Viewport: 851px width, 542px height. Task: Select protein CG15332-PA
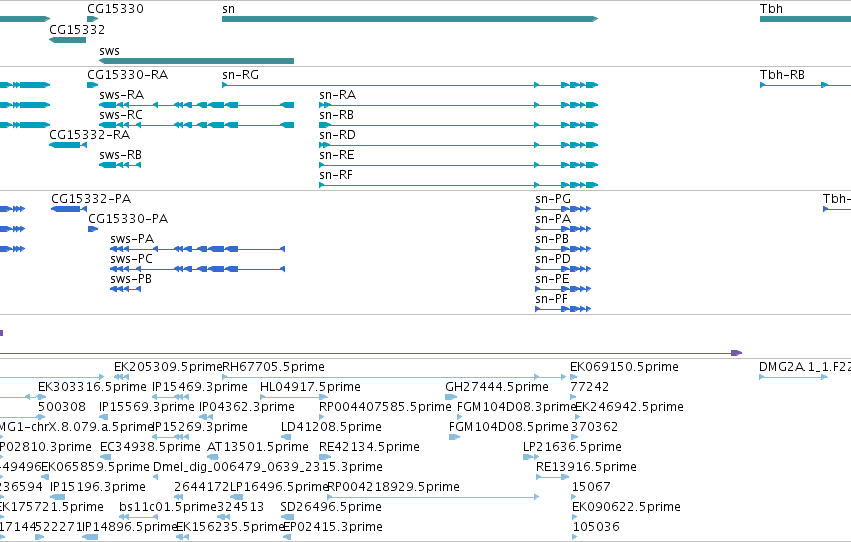pyautogui.click(x=69, y=209)
